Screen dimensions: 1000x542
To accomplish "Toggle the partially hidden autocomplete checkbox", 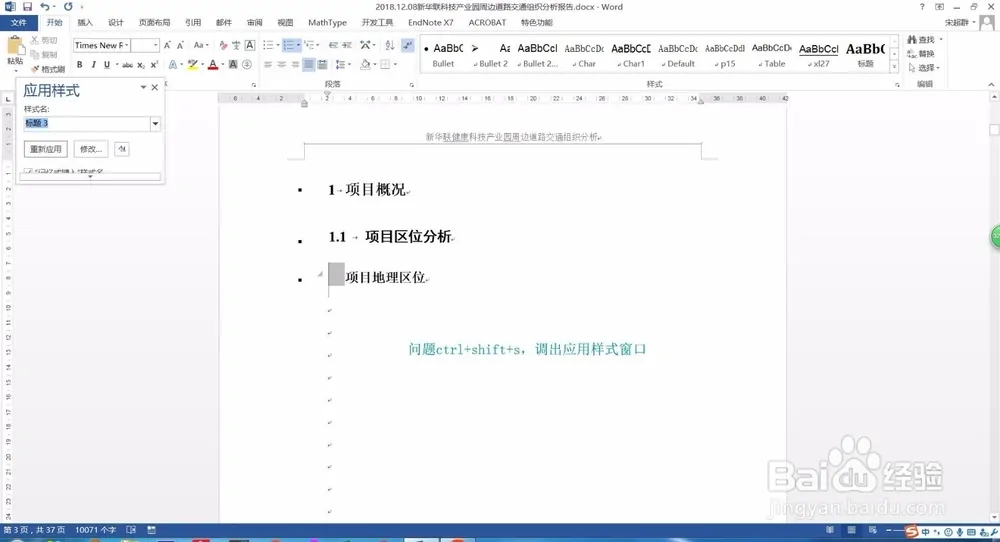I will click(28, 171).
